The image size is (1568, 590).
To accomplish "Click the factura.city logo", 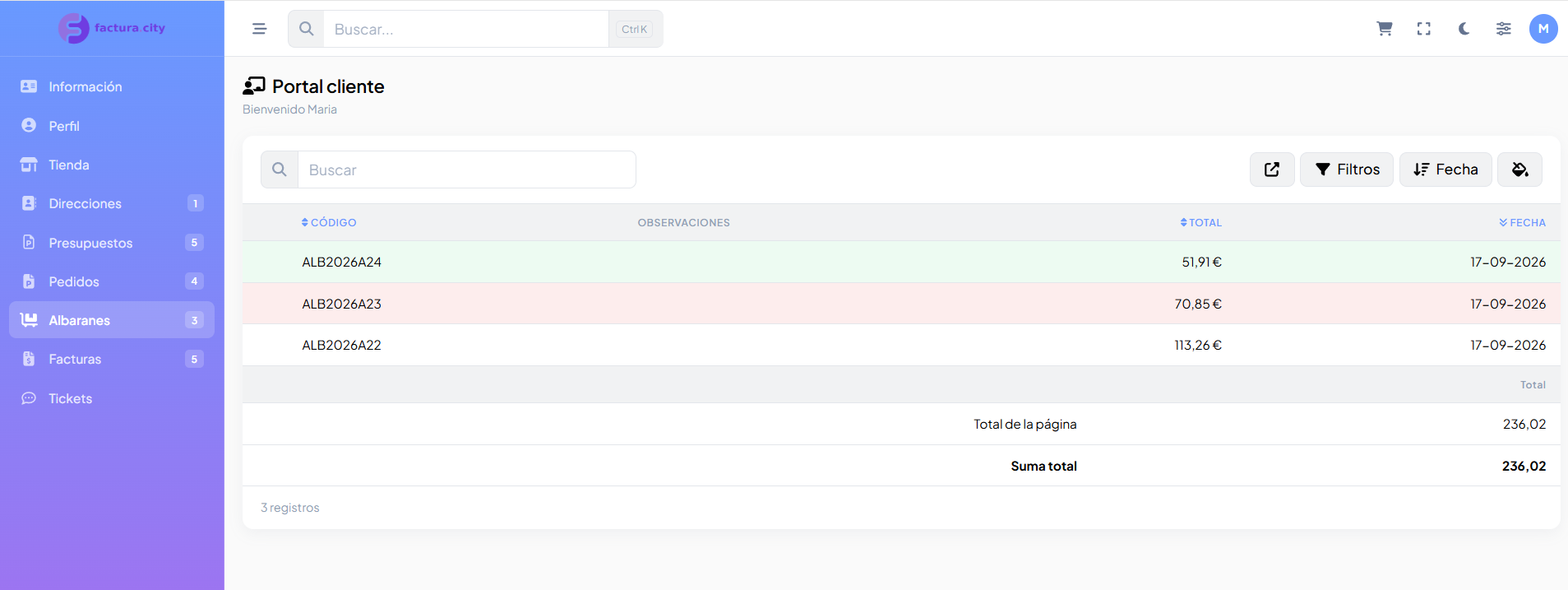I will click(112, 28).
